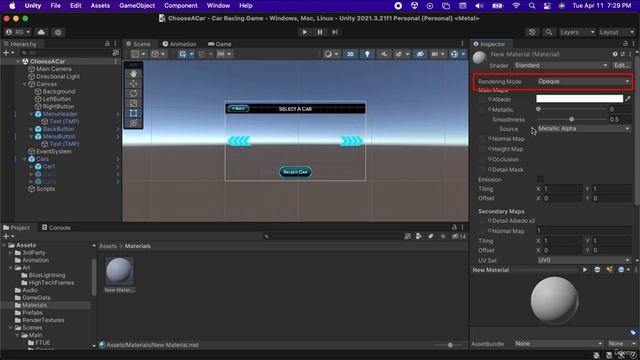Click the white Albedo color swatch

579,99
